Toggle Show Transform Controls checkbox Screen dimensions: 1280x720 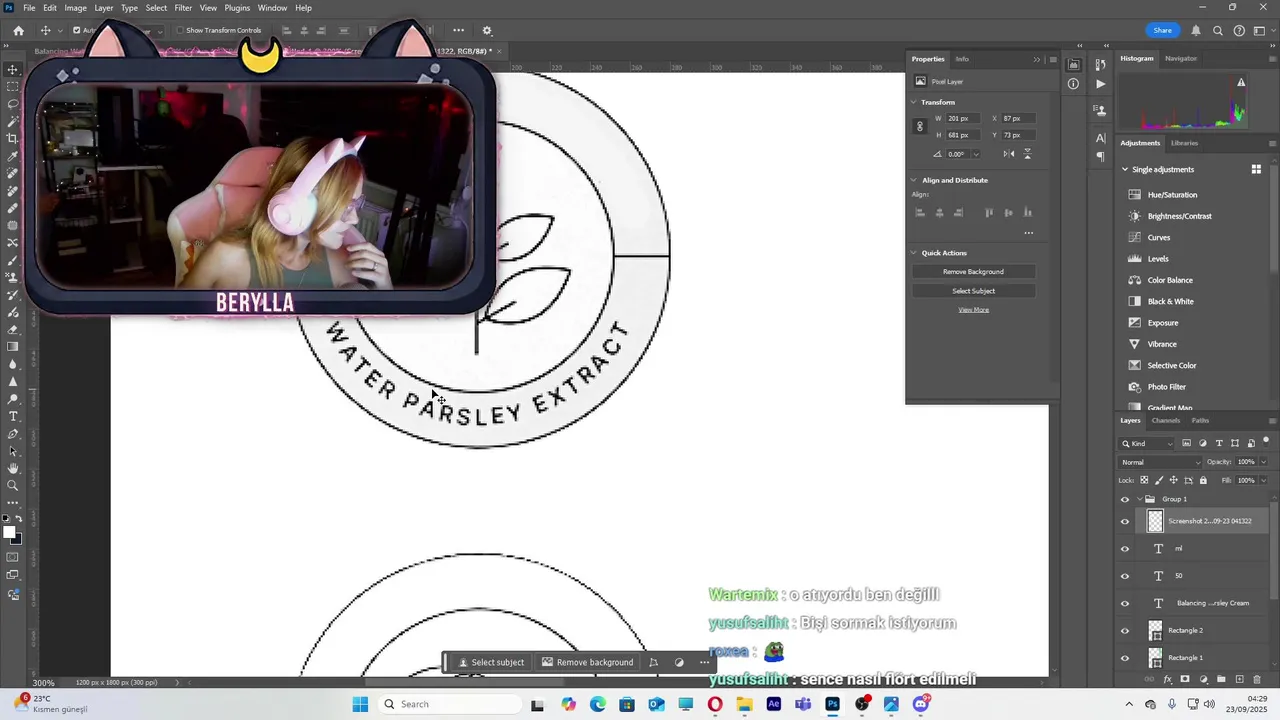pyautogui.click(x=180, y=30)
